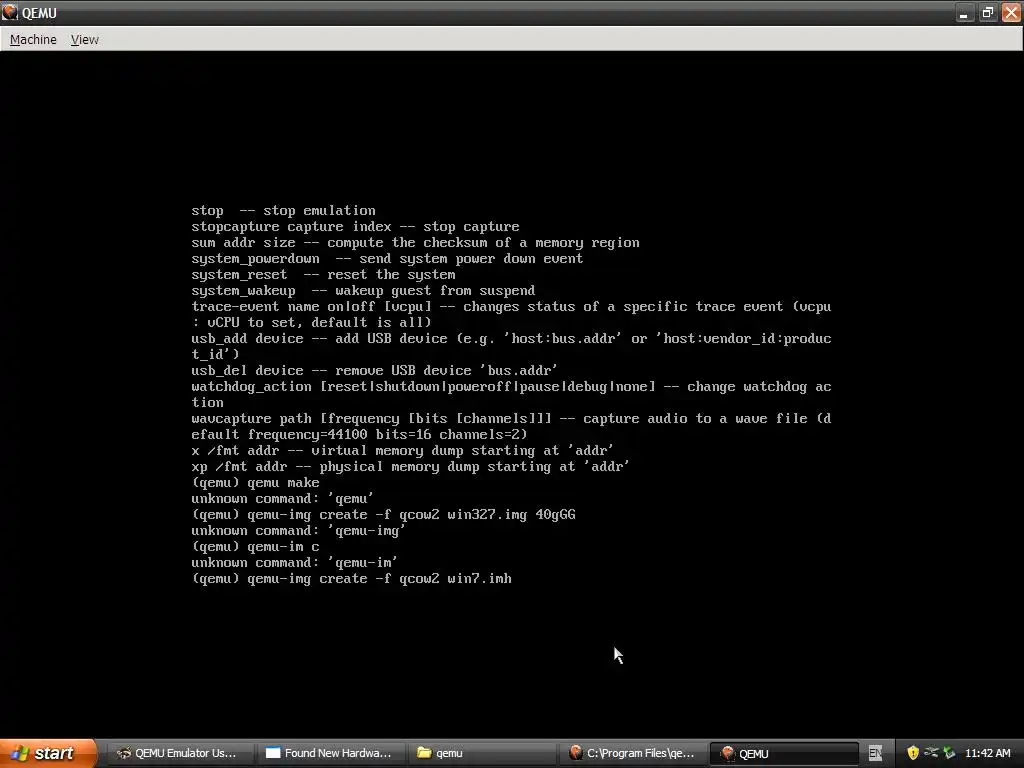Click the line '(qemu) qemu-im c'
The height and width of the screenshot is (768, 1024).
pos(255,547)
